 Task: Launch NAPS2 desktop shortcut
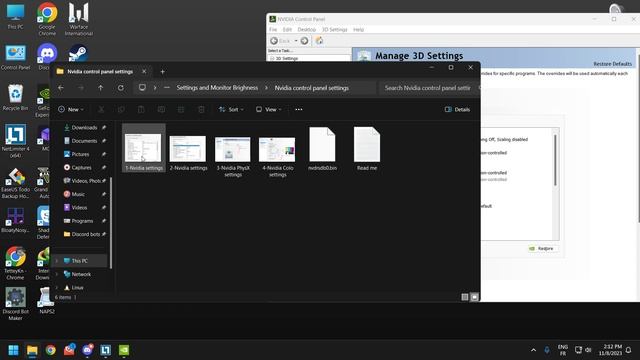coord(47,300)
